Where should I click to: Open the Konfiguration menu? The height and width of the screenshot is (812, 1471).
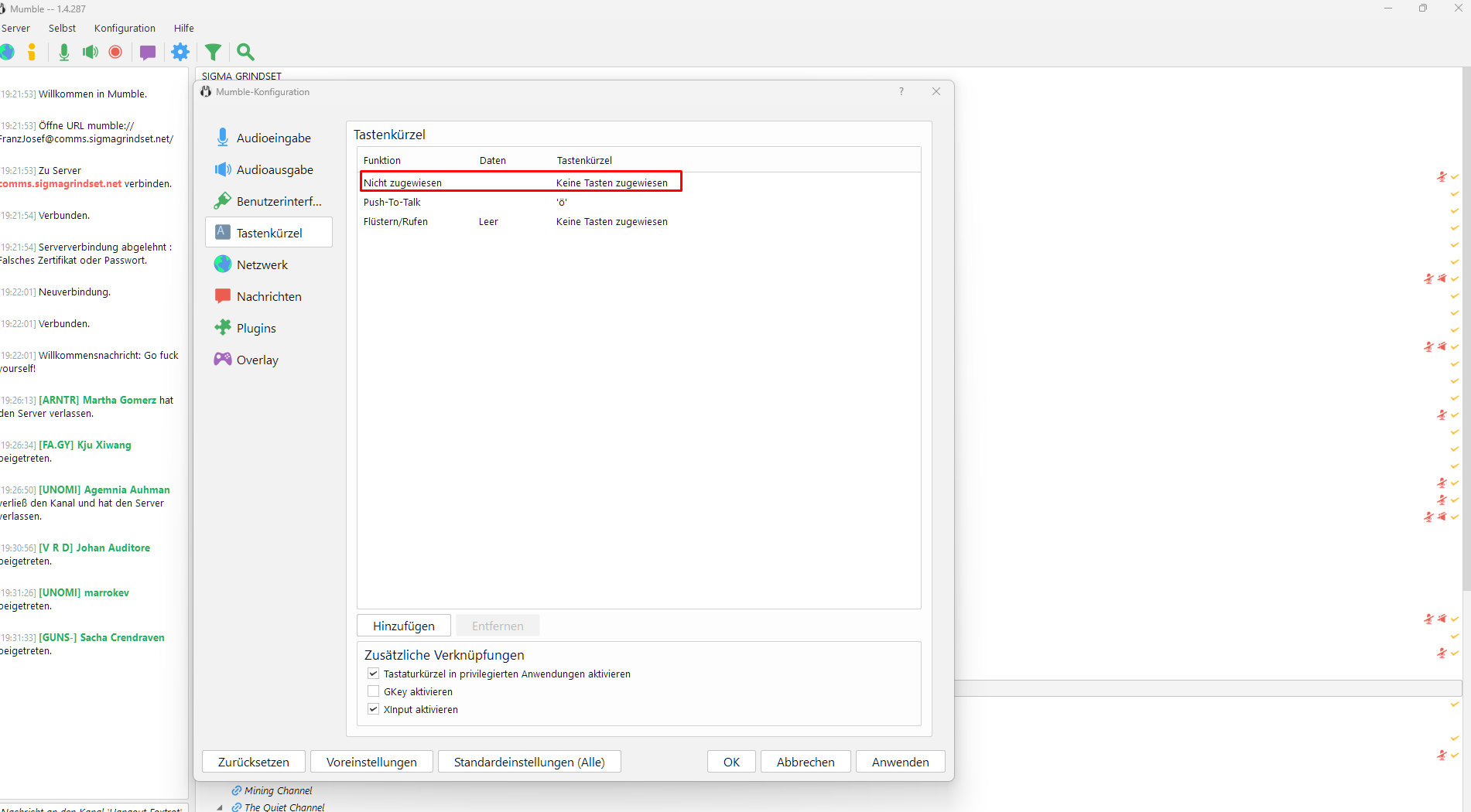[x=125, y=28]
